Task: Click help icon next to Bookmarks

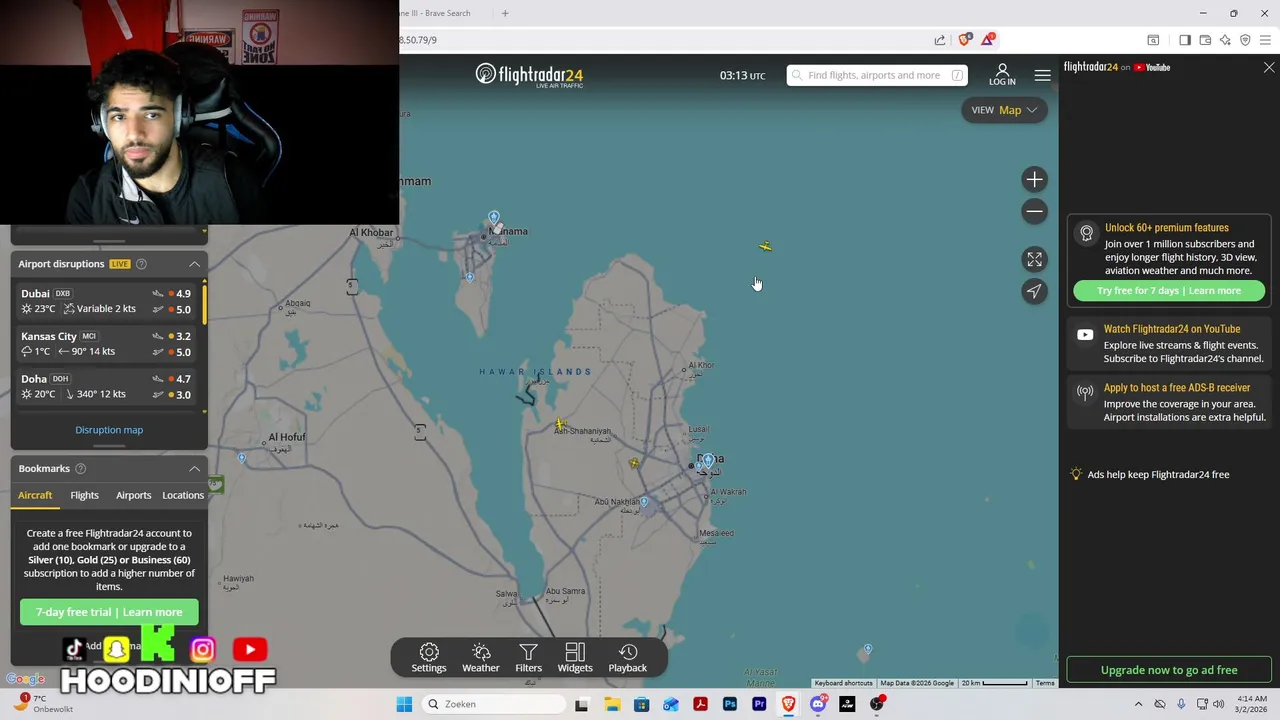Action: pos(80,469)
